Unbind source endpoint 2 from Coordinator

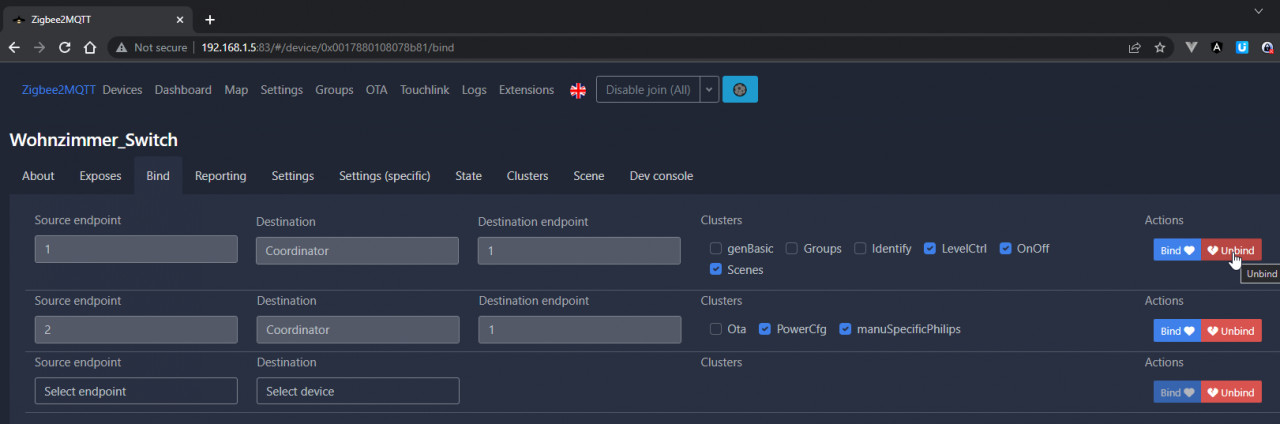1231,331
